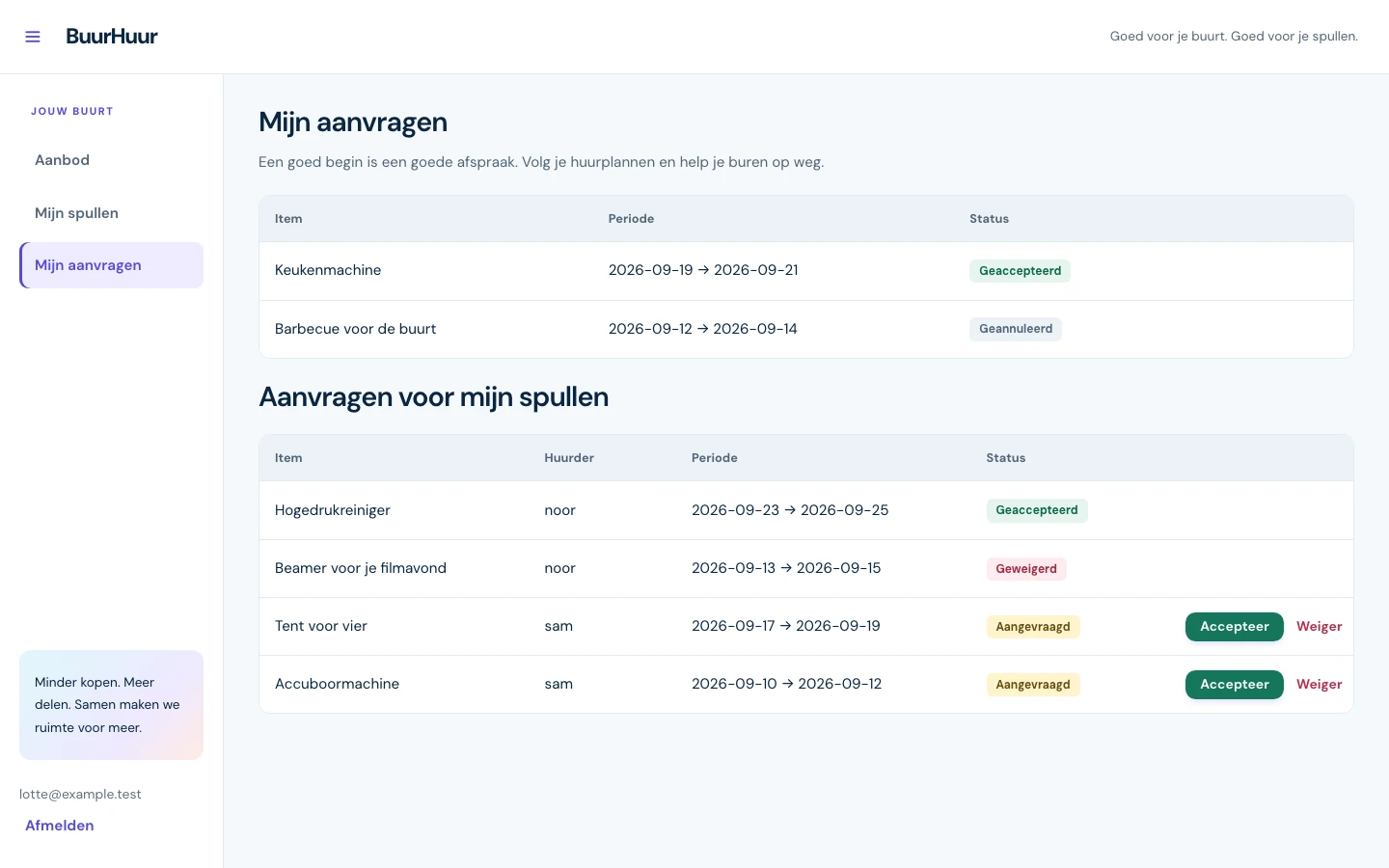
Task: Click the lotte@example.test account email
Action: click(x=80, y=795)
